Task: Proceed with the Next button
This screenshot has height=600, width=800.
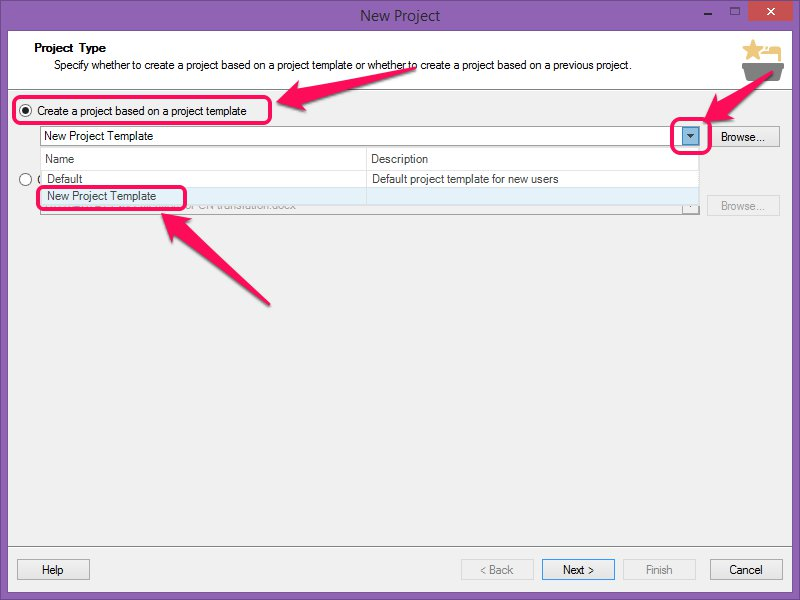Action: pyautogui.click(x=578, y=570)
